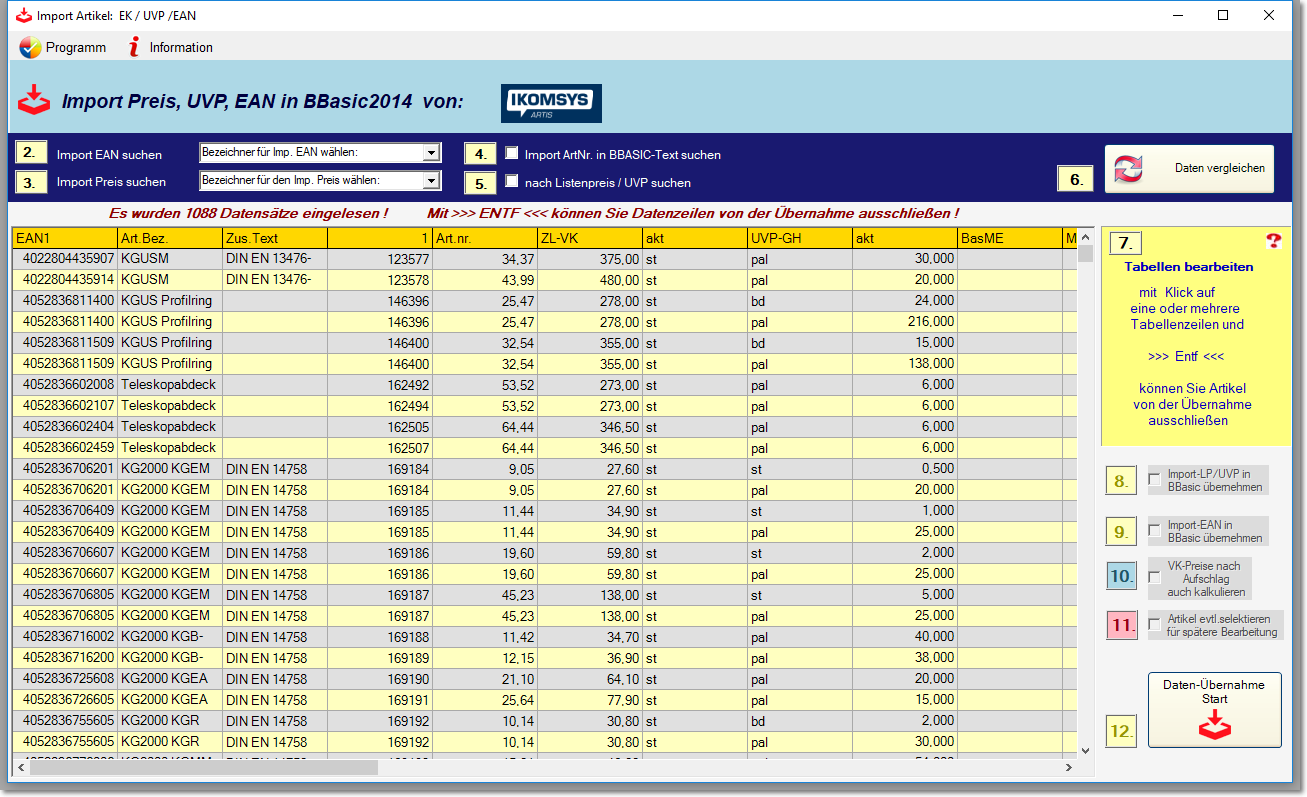Check Artikel evtl. selektieren für spätere Bearbeitung

pyautogui.click(x=1155, y=625)
